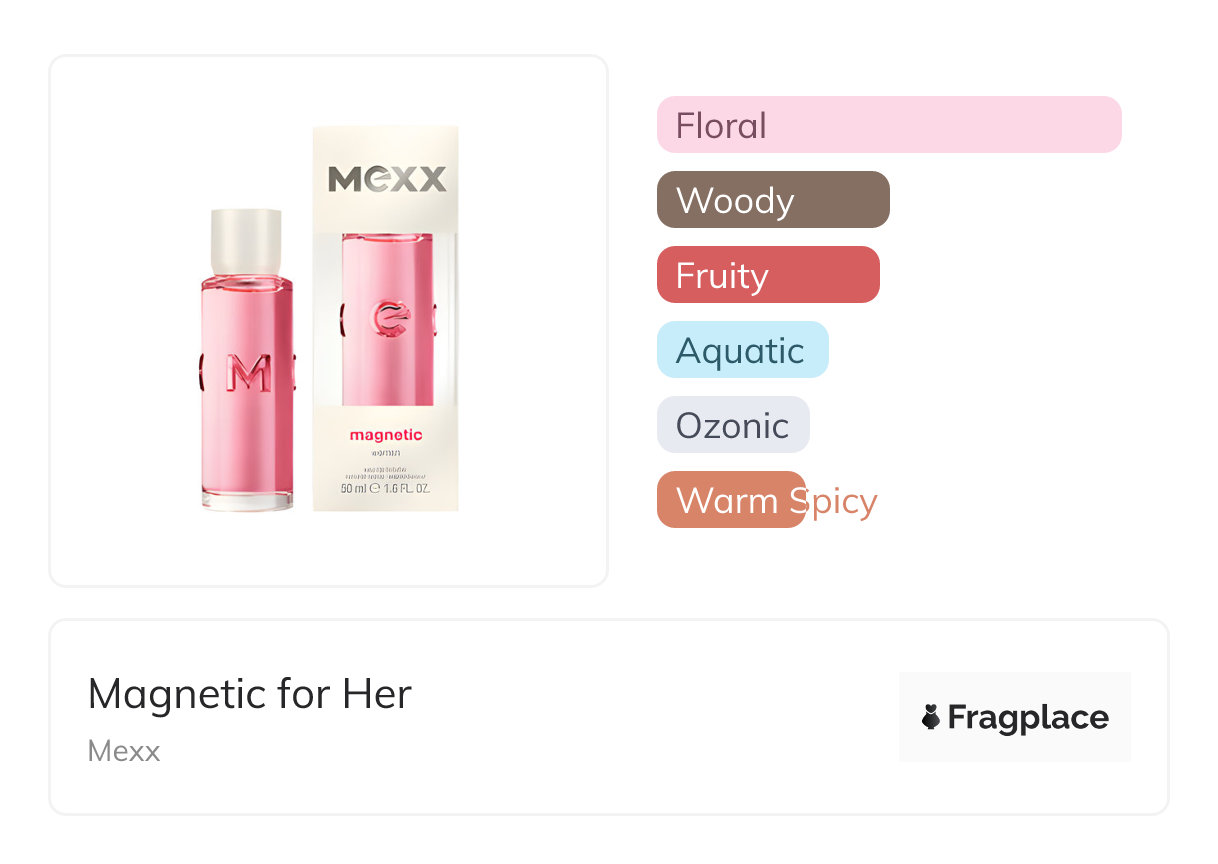Click the pink perfume bottle image
This screenshot has width=1218, height=864.
[246, 360]
